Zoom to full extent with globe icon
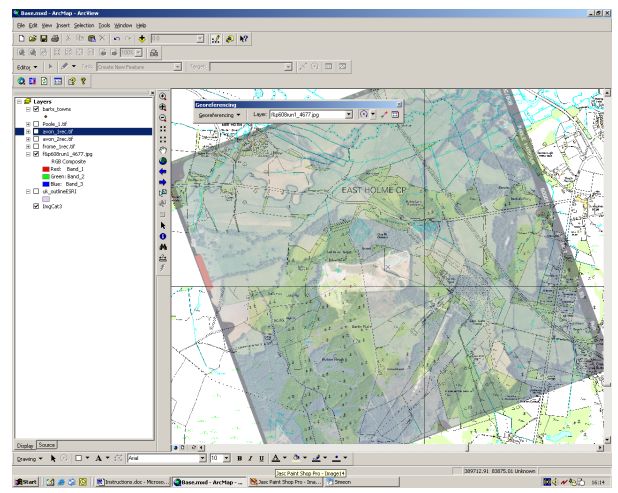 pyautogui.click(x=163, y=161)
